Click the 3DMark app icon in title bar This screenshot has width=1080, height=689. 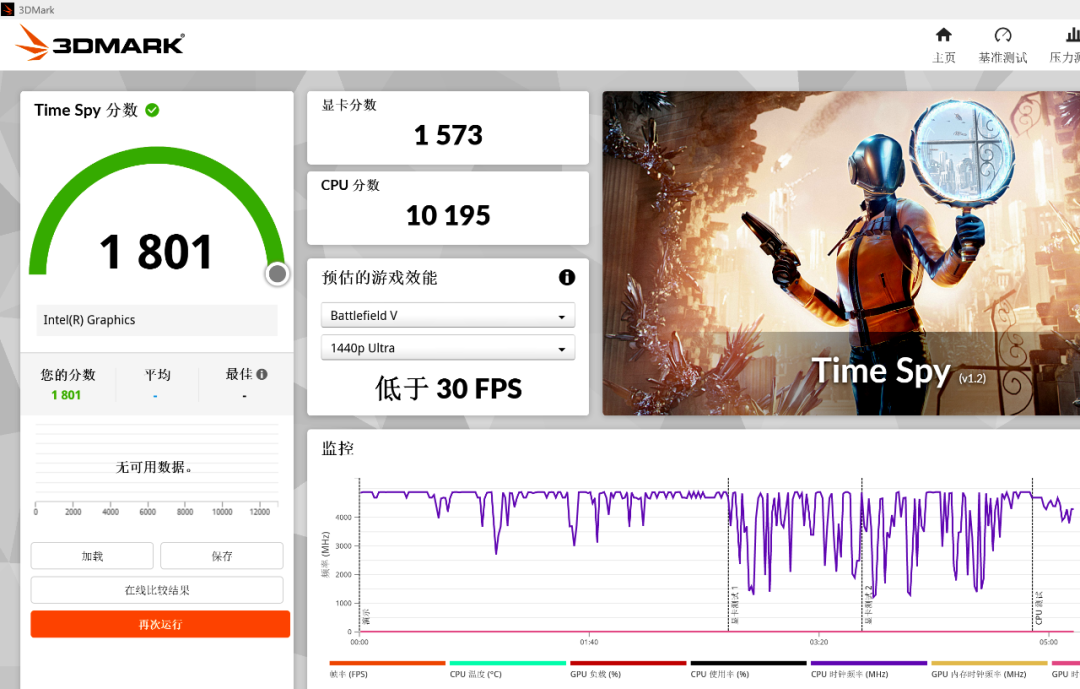click(x=8, y=10)
